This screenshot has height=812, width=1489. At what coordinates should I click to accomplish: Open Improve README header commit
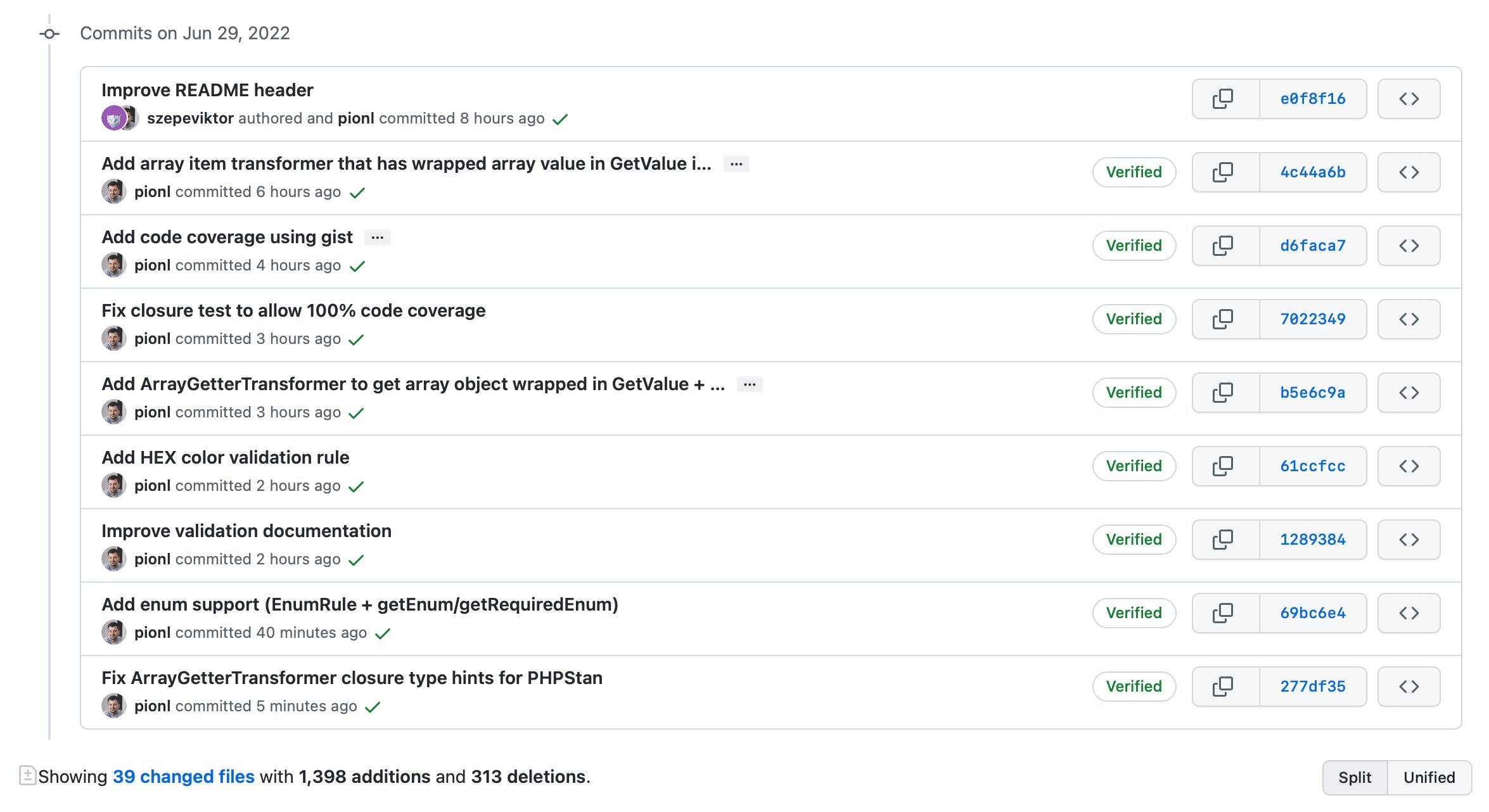(x=207, y=90)
